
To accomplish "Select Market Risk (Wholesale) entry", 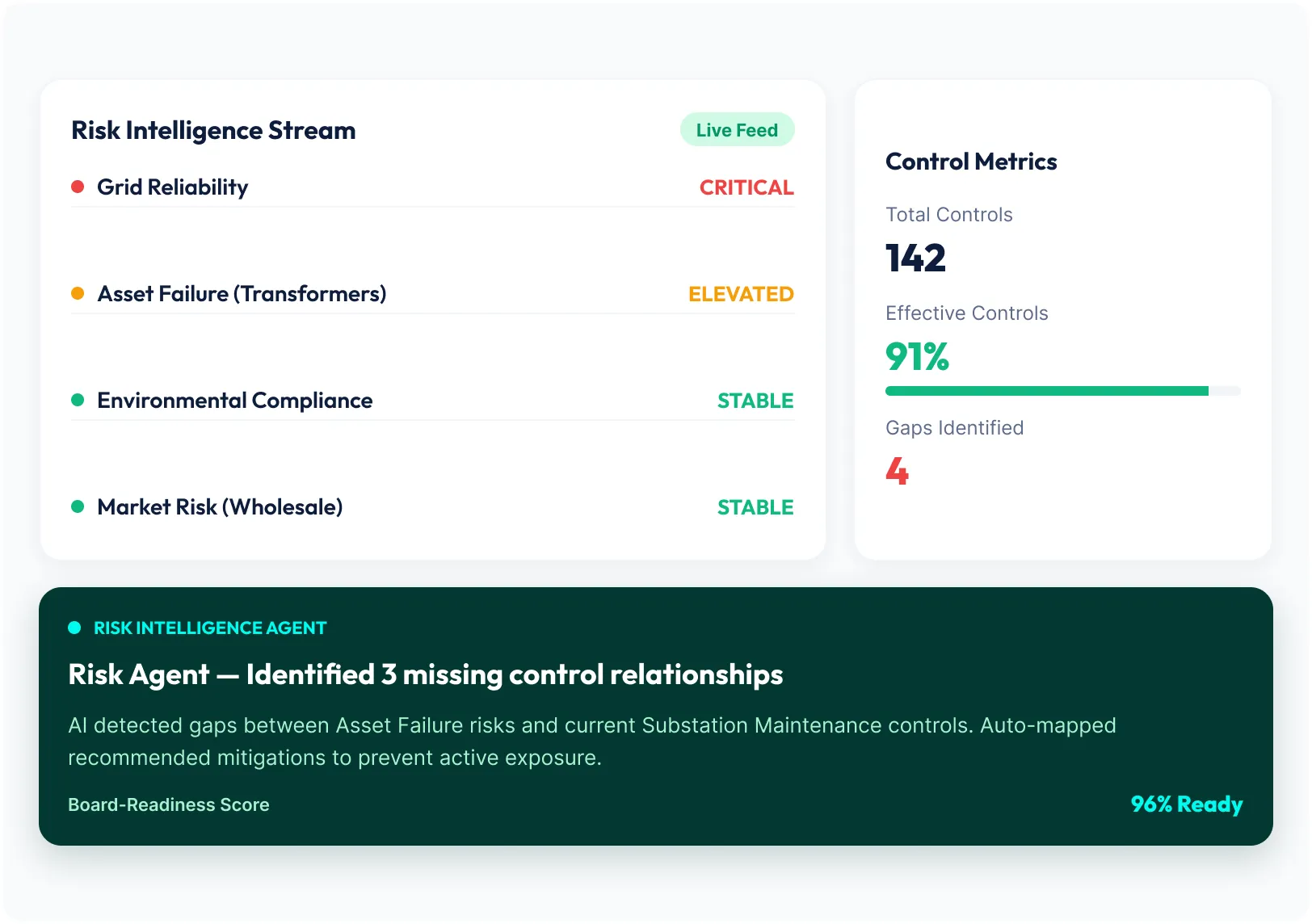I will pyautogui.click(x=433, y=508).
